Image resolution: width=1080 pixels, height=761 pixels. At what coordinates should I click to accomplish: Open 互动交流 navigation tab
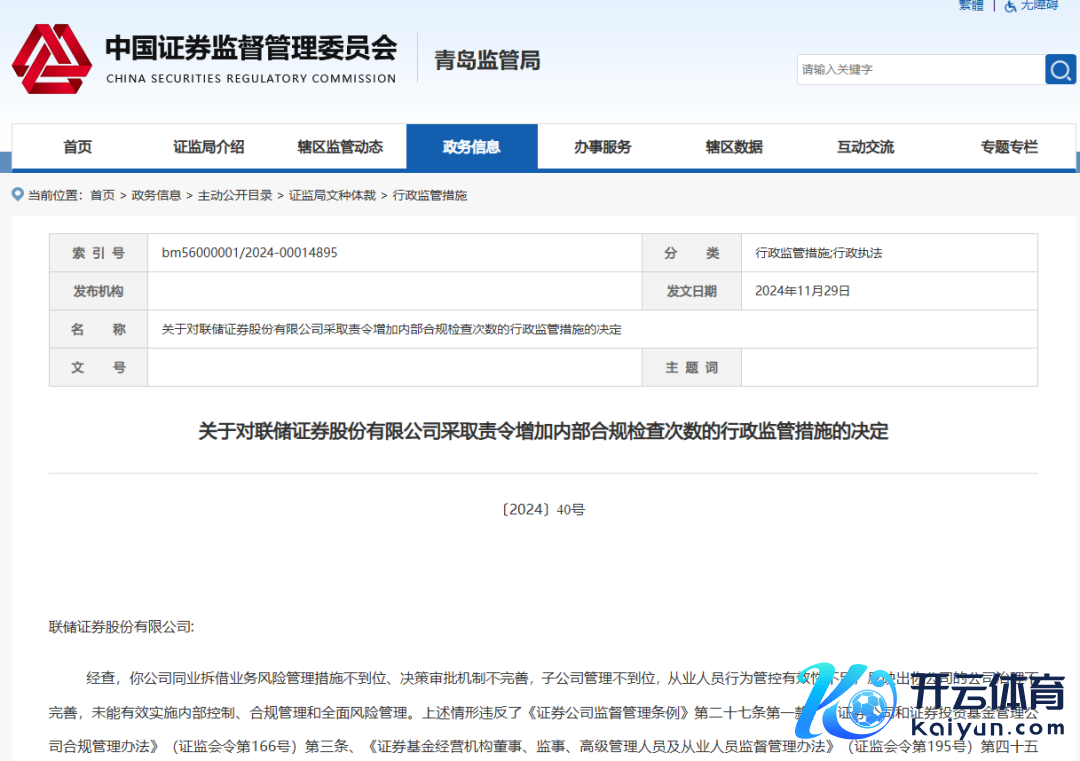pyautogui.click(x=865, y=147)
